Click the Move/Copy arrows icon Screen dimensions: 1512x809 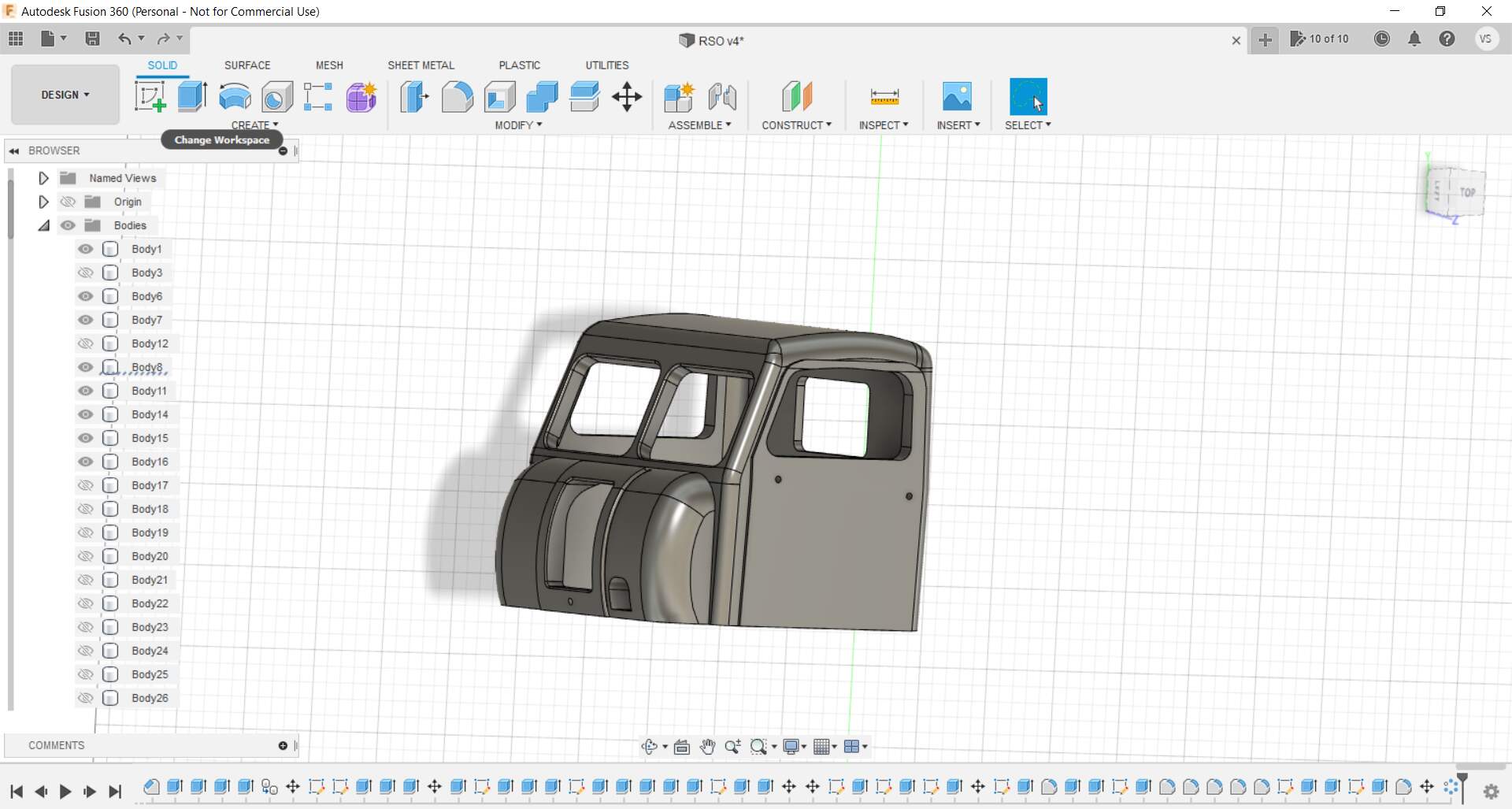[627, 97]
